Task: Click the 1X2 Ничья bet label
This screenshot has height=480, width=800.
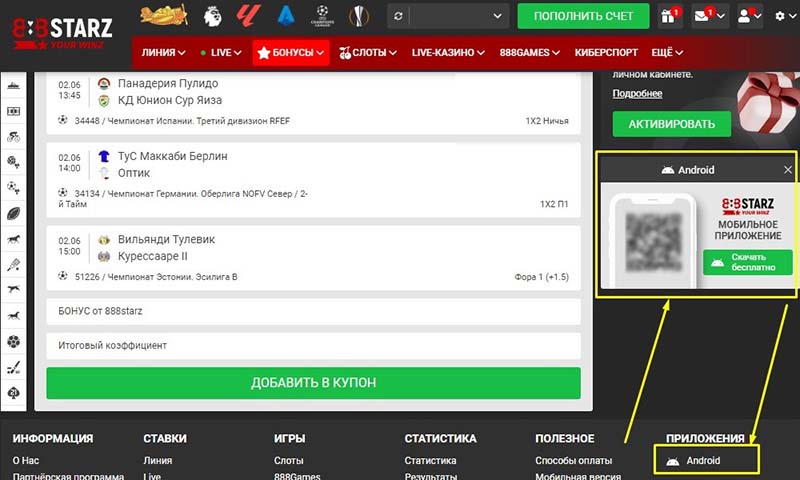Action: click(x=547, y=121)
